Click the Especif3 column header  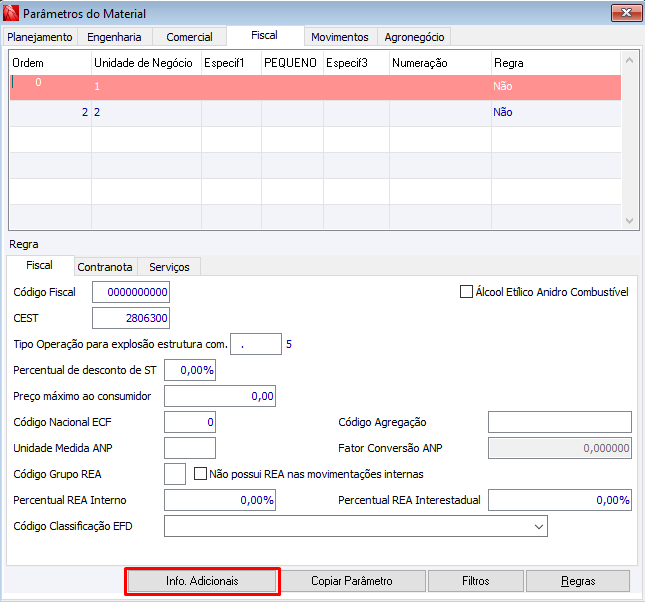356,63
